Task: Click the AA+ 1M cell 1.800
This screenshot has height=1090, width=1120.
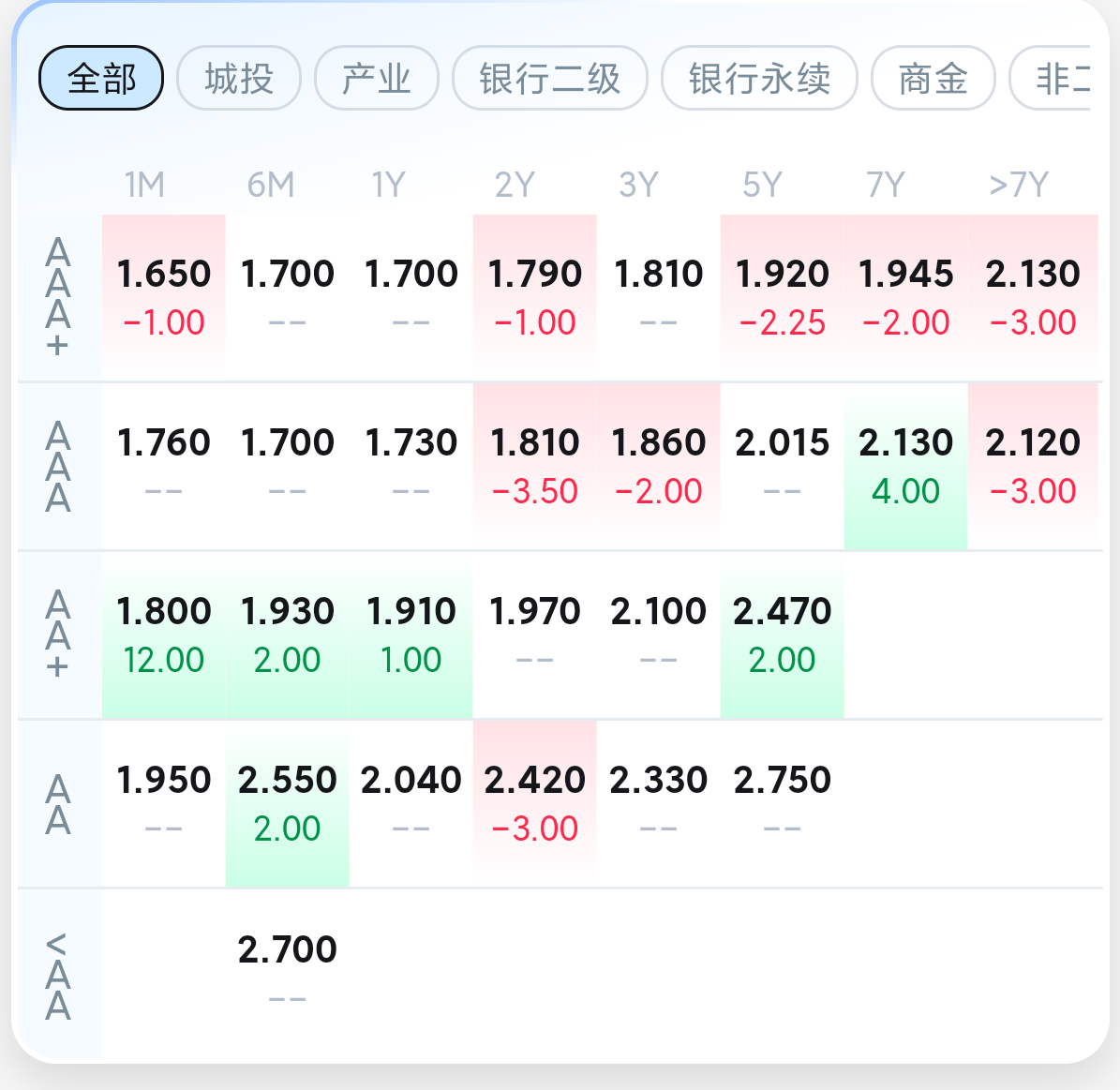Action: pyautogui.click(x=164, y=635)
